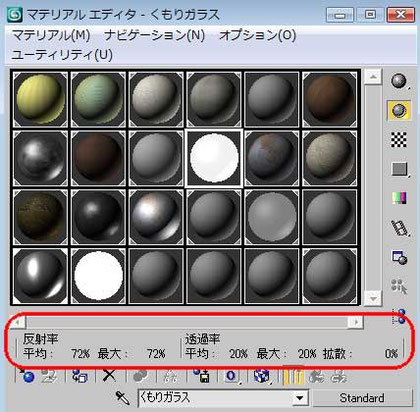
Task: Click the Video Color Check icon
Action: 399,198
